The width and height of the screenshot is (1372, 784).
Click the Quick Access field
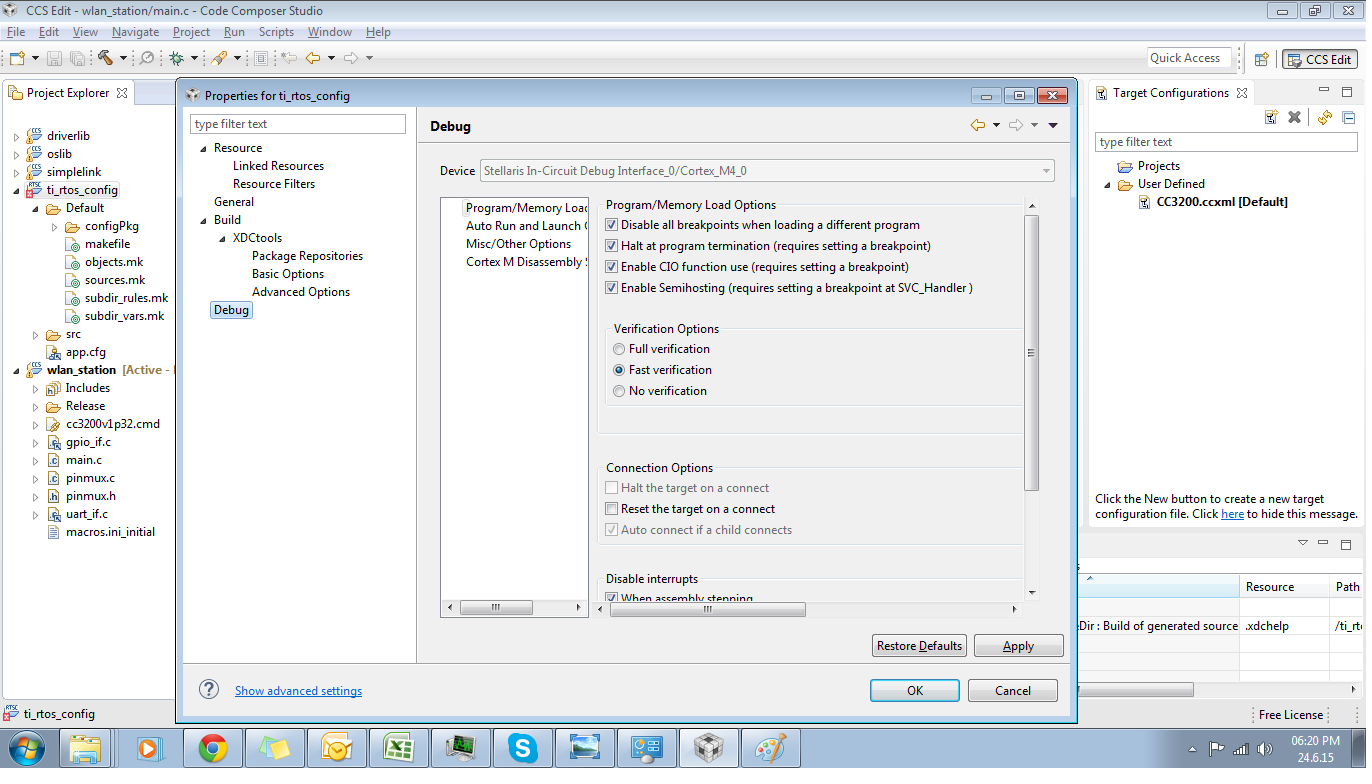1191,58
